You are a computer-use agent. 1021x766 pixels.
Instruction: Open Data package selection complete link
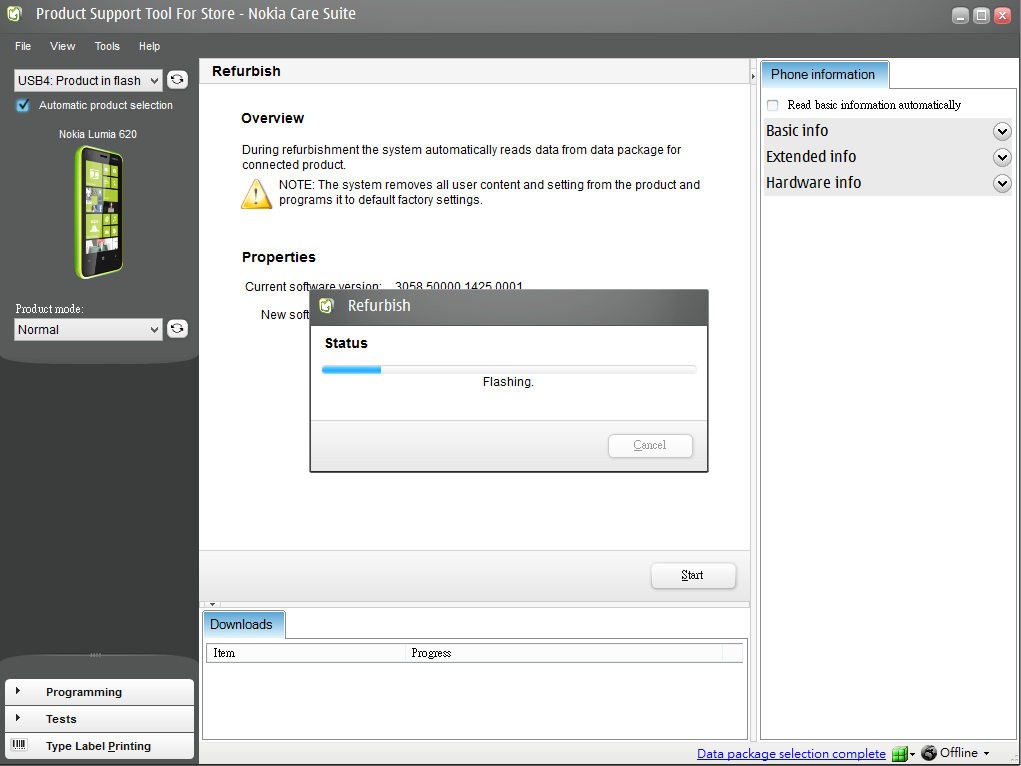coord(791,754)
